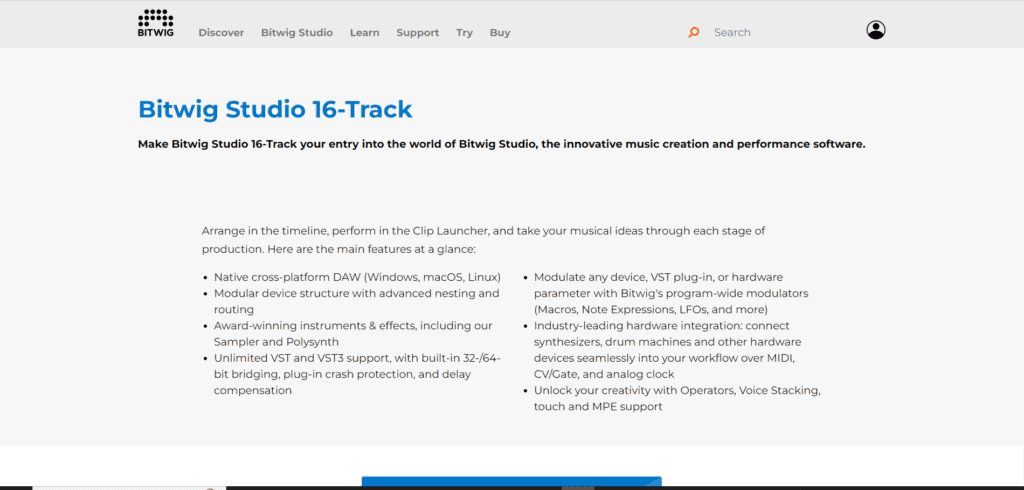
Task: Focus the Search input field
Action: 770,33
